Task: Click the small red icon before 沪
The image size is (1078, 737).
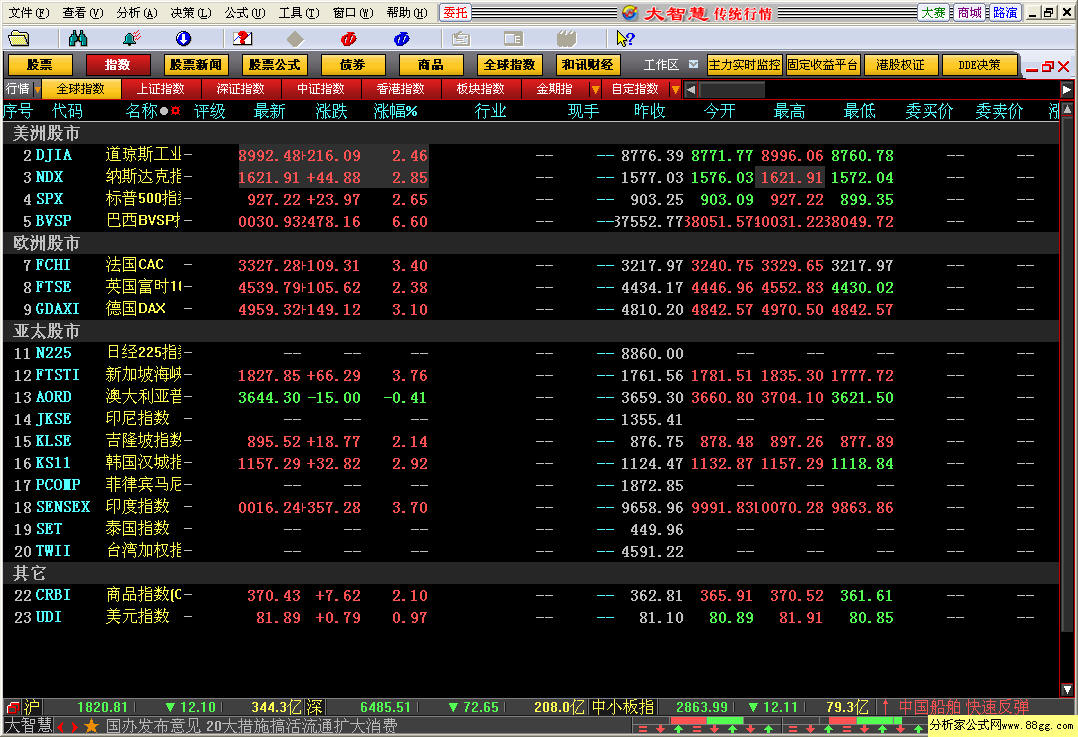Action: [12, 707]
